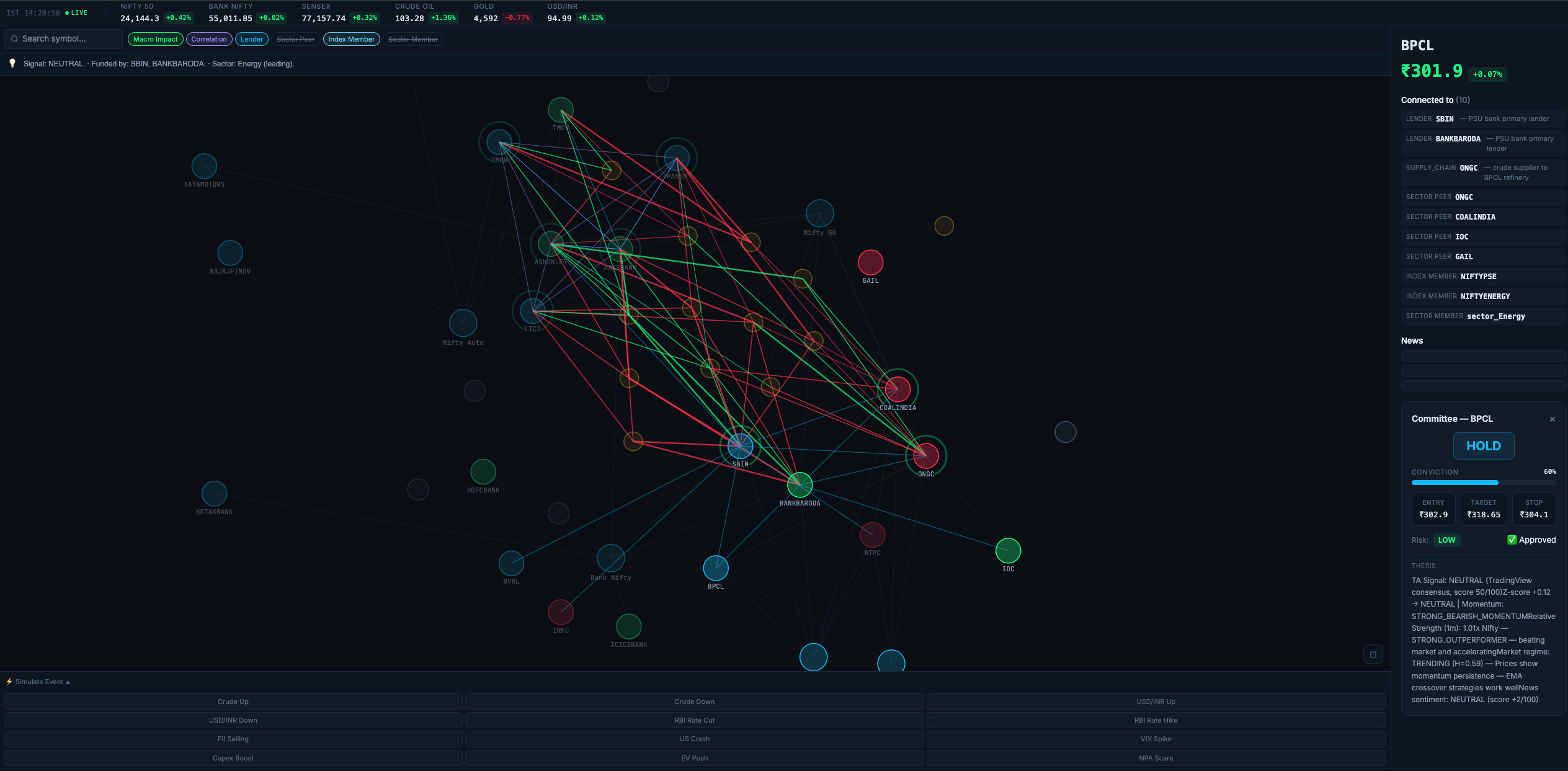The image size is (1568, 771).
Task: Open the SECTOR PEER COALINDIA row
Action: point(1483,216)
